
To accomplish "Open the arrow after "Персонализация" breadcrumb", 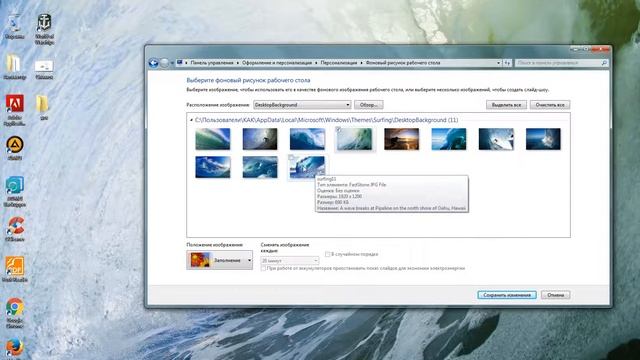I will 361,63.
